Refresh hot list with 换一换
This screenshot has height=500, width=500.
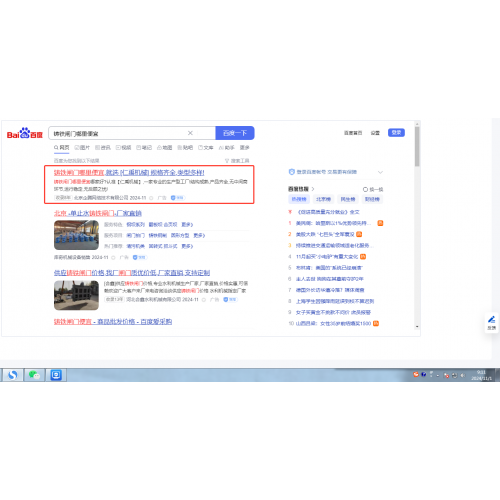click(x=373, y=189)
